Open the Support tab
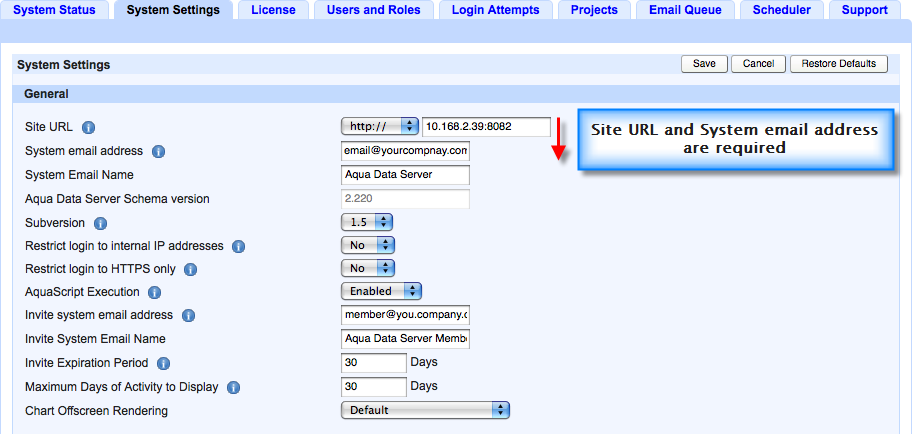Image resolution: width=912 pixels, height=434 pixels. point(865,10)
